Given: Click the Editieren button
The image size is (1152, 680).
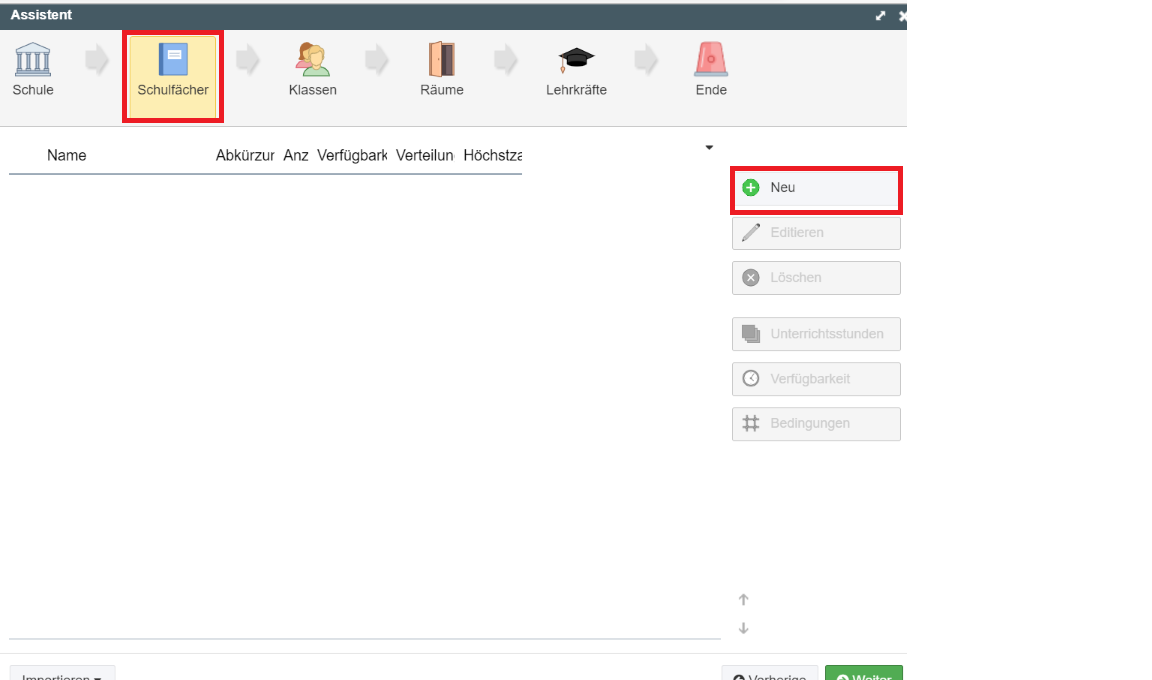Looking at the screenshot, I should point(816,233).
